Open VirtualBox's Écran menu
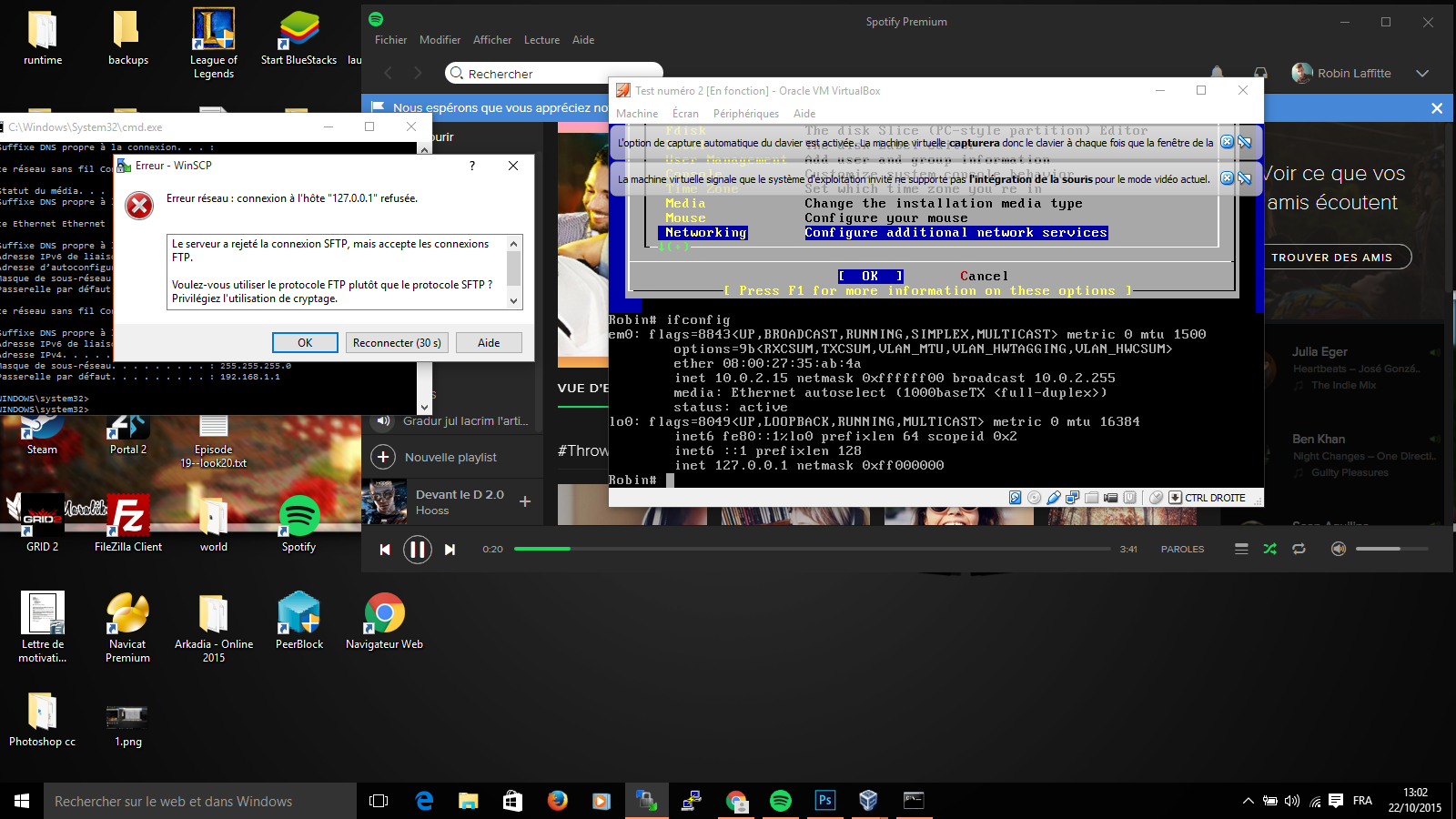Screen dimensions: 1456x819 pos(685,114)
